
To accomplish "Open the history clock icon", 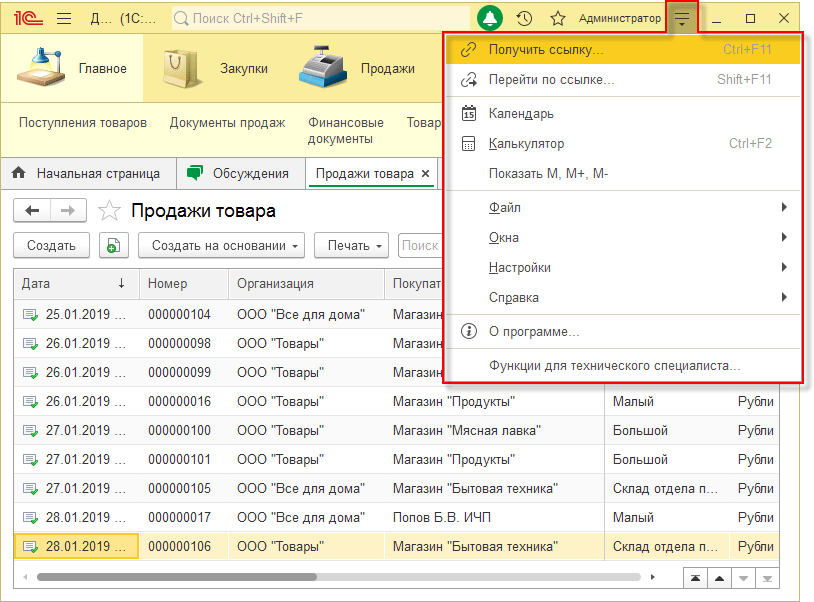I will pyautogui.click(x=524, y=18).
